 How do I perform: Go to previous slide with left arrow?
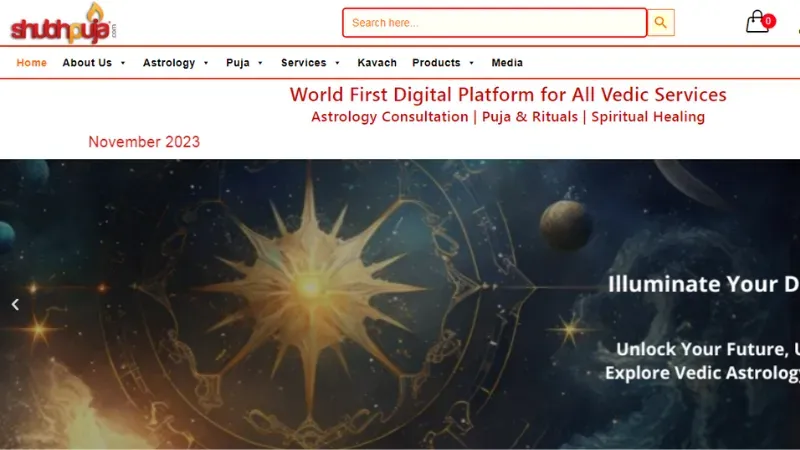[15, 305]
